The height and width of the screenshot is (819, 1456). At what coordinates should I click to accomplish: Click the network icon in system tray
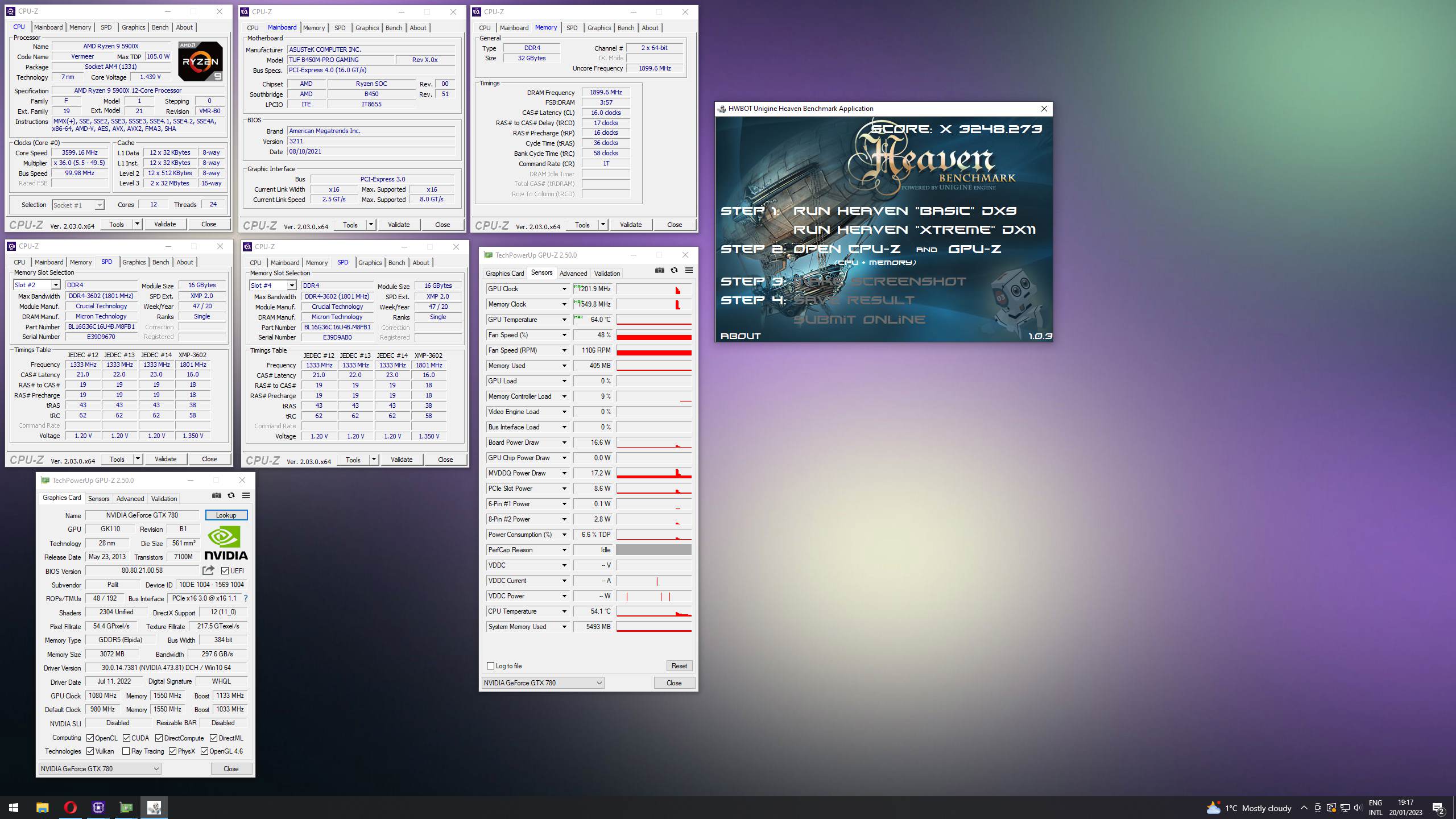click(x=1345, y=808)
